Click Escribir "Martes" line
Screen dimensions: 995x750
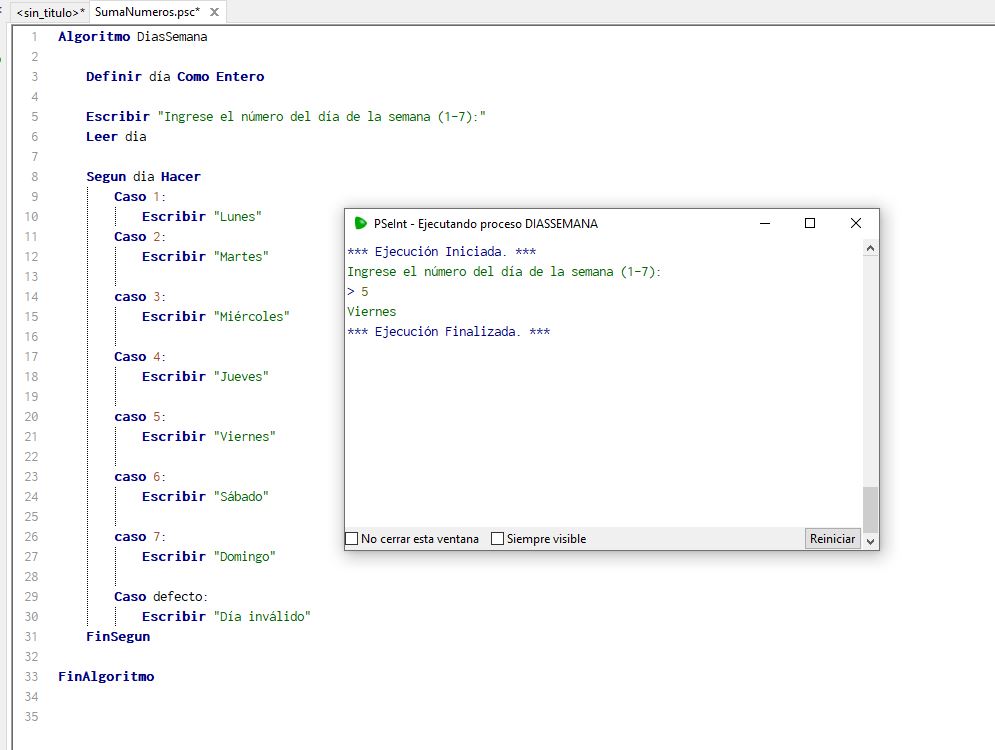[x=205, y=256]
